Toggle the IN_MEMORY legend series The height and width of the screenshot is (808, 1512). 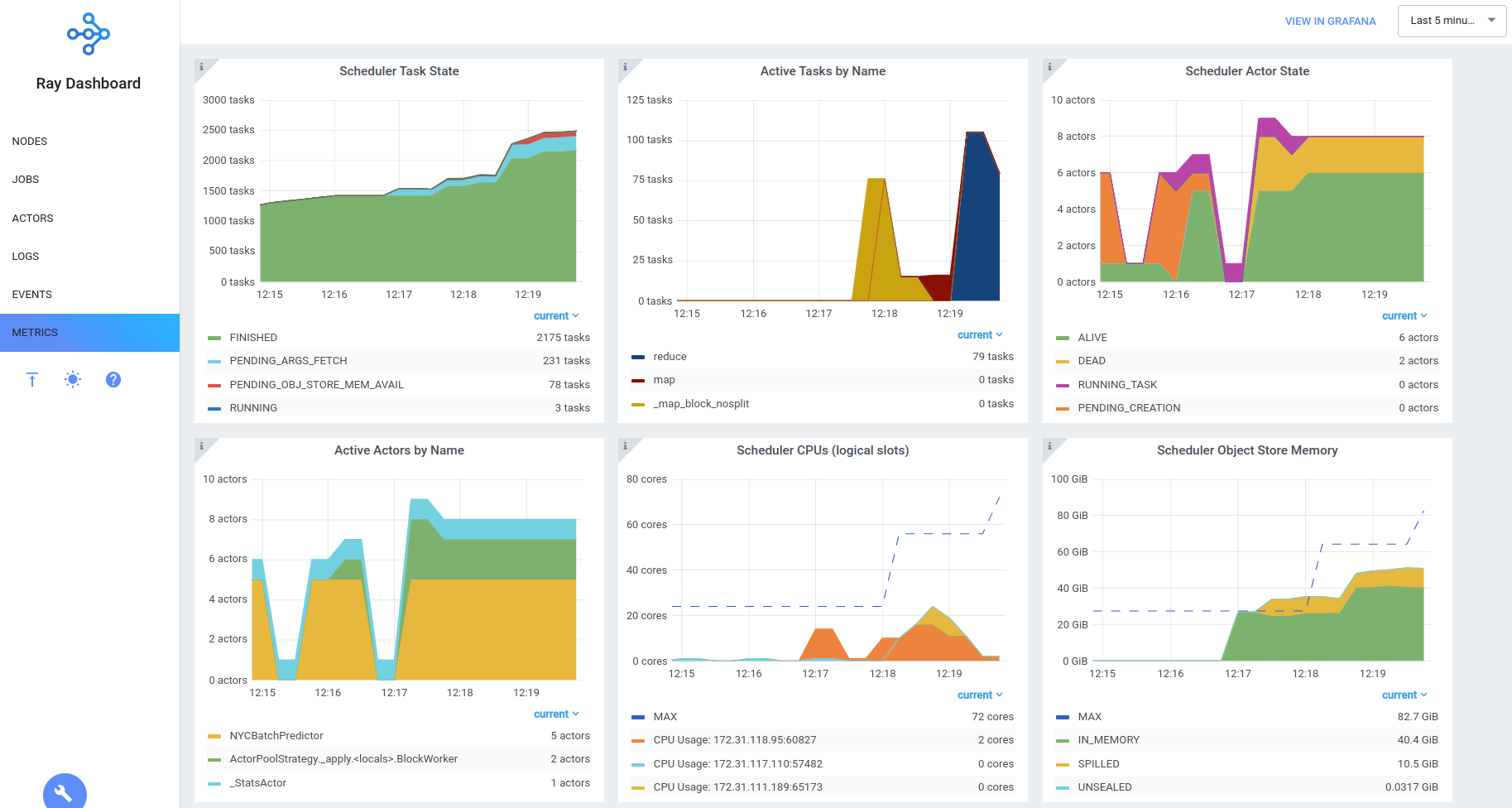[x=1109, y=740]
